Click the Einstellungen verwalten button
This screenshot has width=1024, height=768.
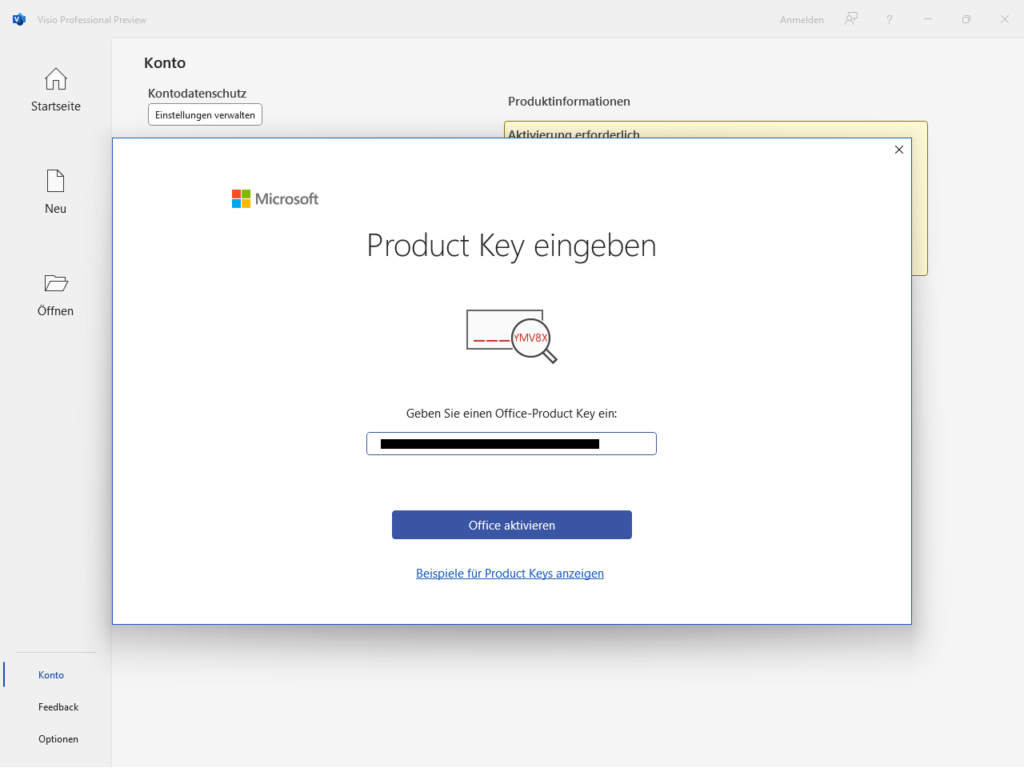(x=205, y=115)
